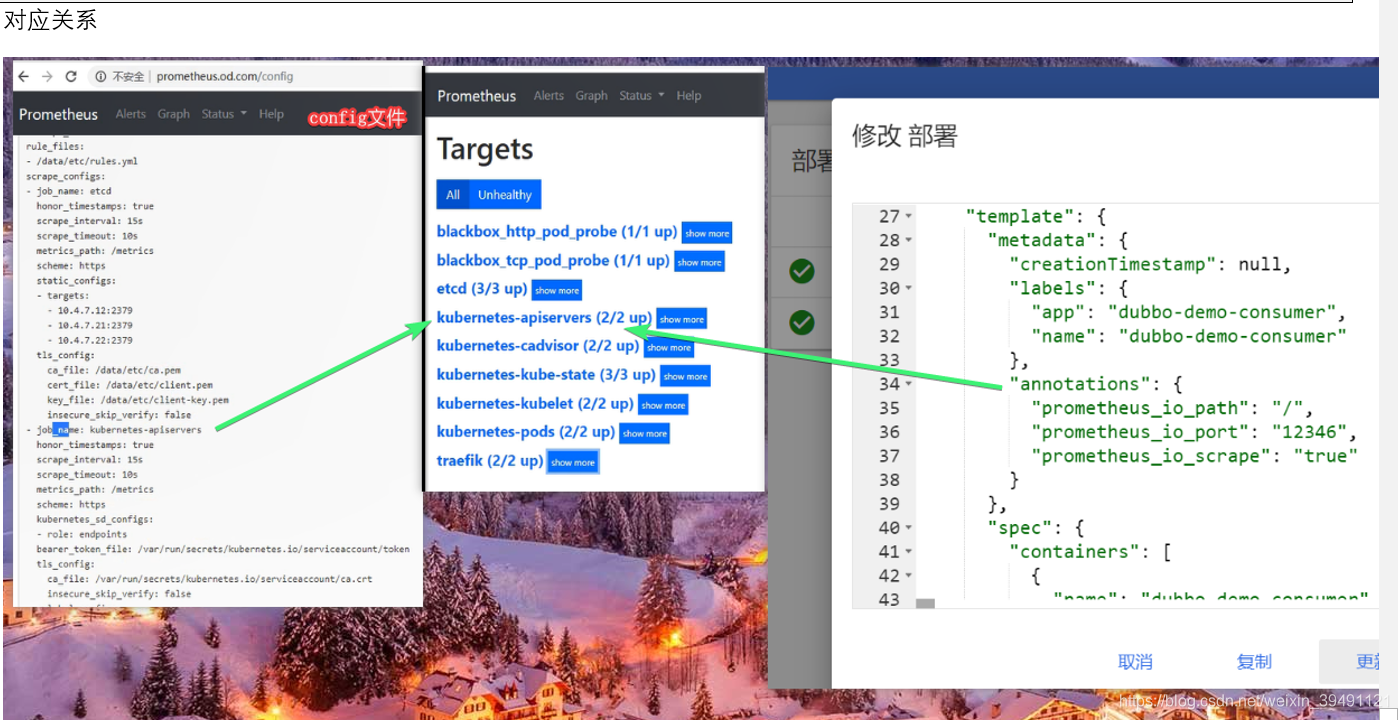This screenshot has height=720, width=1399.
Task: Click the 复制 copy button in dialog
Action: coord(1254,662)
